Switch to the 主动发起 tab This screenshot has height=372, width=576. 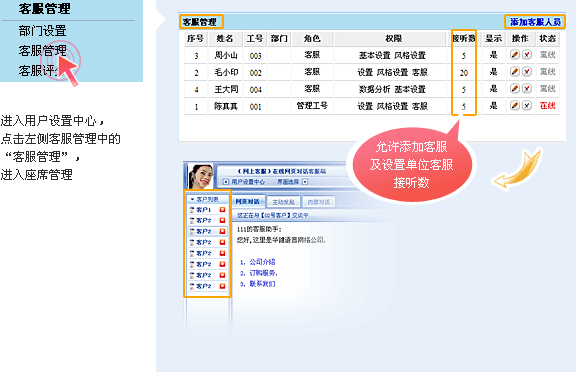(x=284, y=202)
